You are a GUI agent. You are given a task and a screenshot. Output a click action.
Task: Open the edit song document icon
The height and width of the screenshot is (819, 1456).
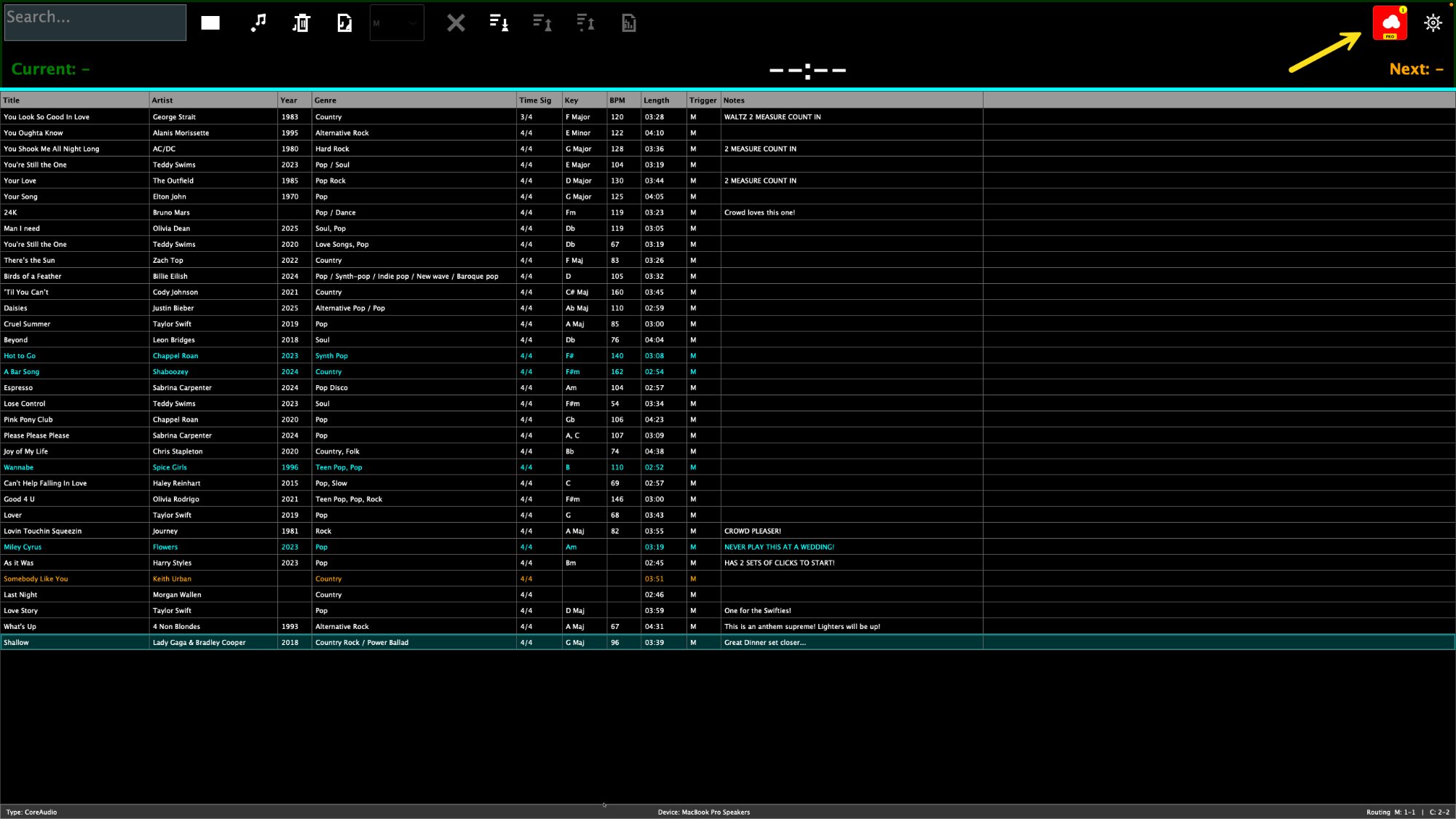click(x=344, y=23)
